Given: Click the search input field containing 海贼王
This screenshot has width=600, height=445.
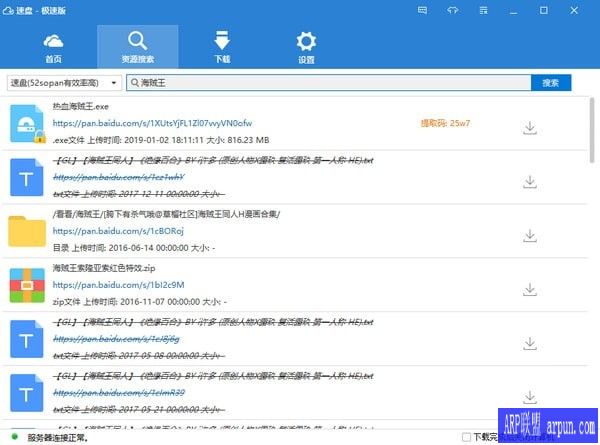Looking at the screenshot, I should (330, 82).
